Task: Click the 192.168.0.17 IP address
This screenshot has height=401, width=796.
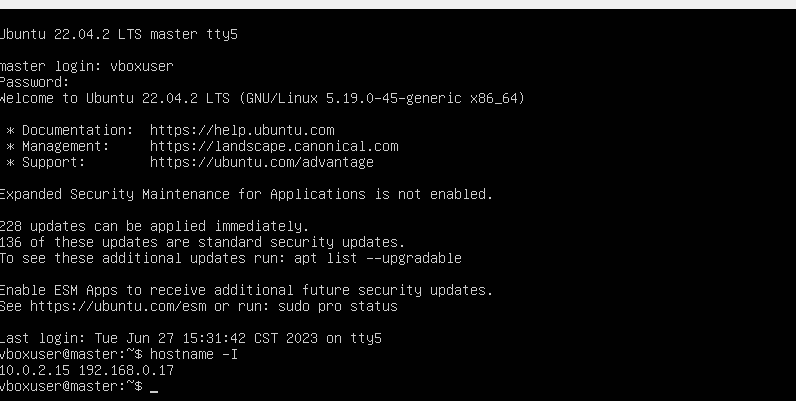Action: click(x=126, y=371)
